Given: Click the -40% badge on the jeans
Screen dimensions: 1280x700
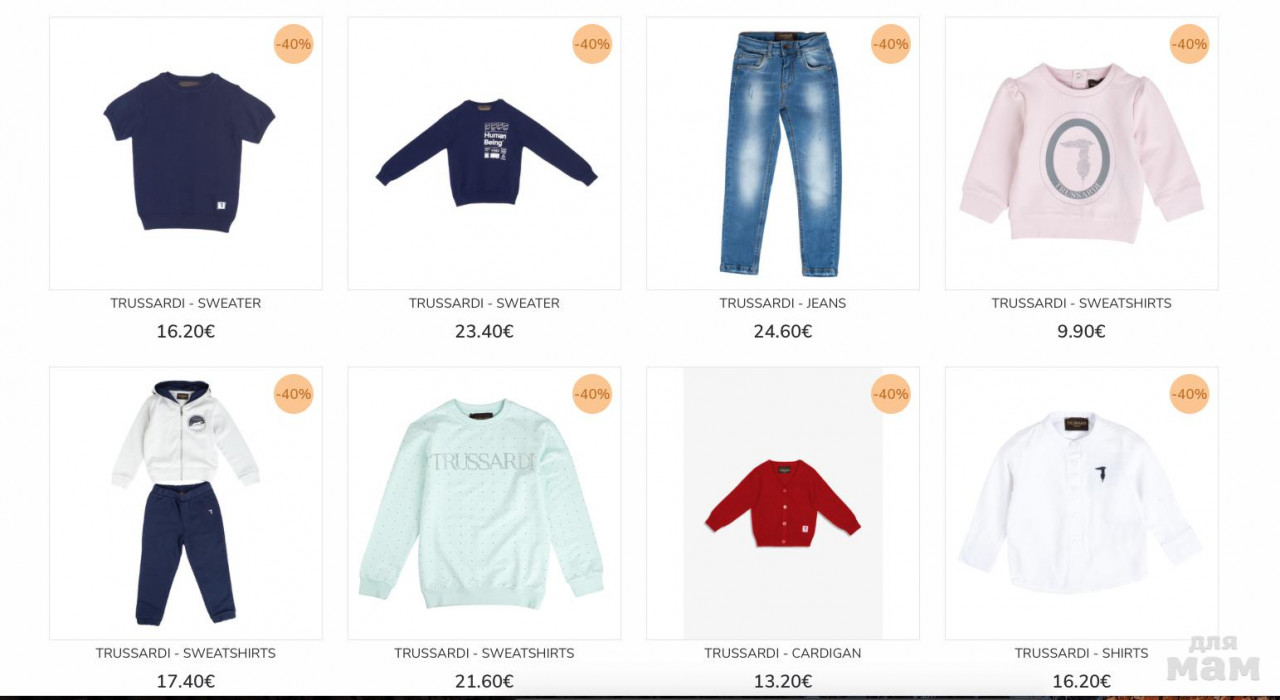Looking at the screenshot, I should coord(890,44).
